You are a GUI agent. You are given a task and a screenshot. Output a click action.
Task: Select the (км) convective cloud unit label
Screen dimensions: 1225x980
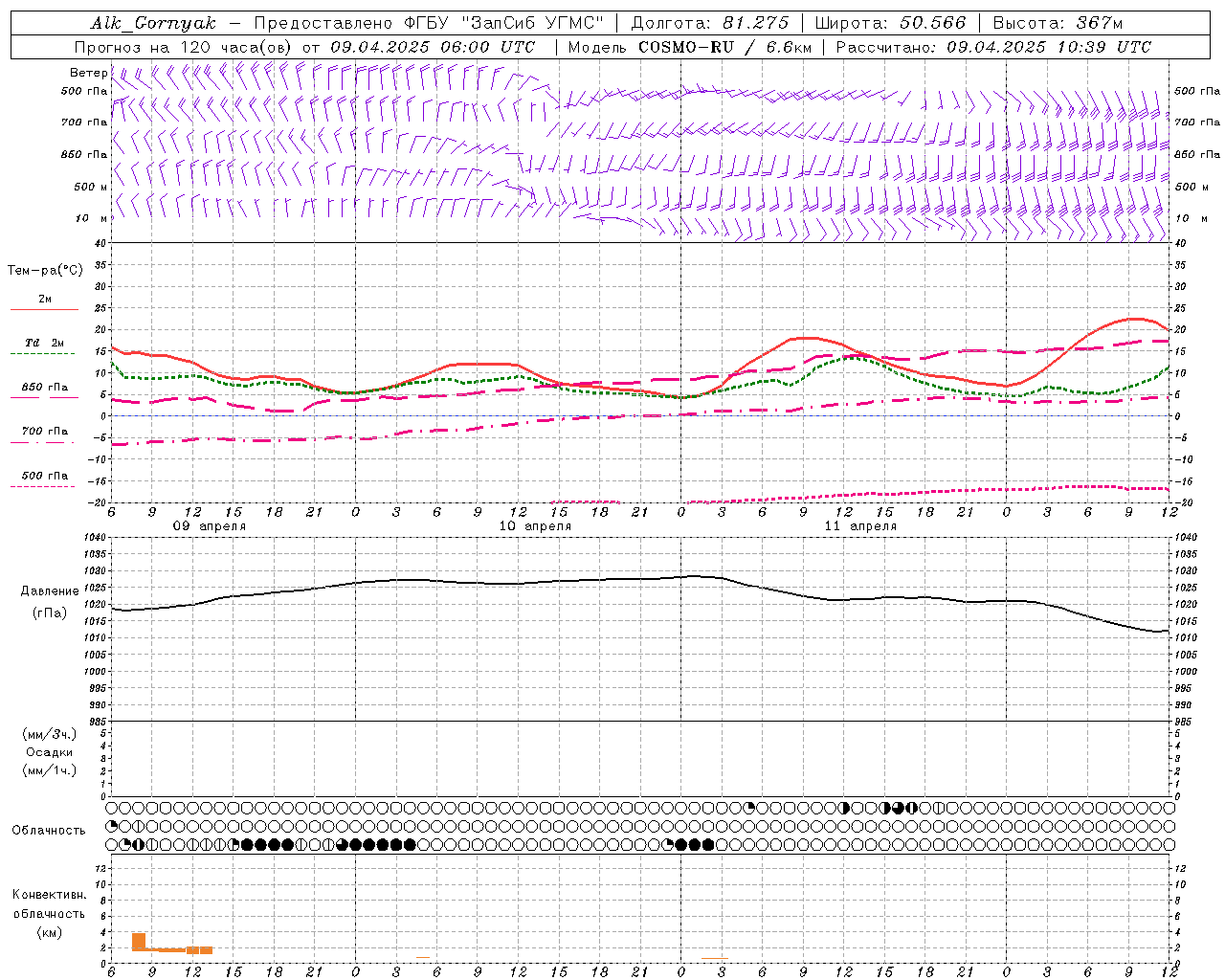(50, 932)
